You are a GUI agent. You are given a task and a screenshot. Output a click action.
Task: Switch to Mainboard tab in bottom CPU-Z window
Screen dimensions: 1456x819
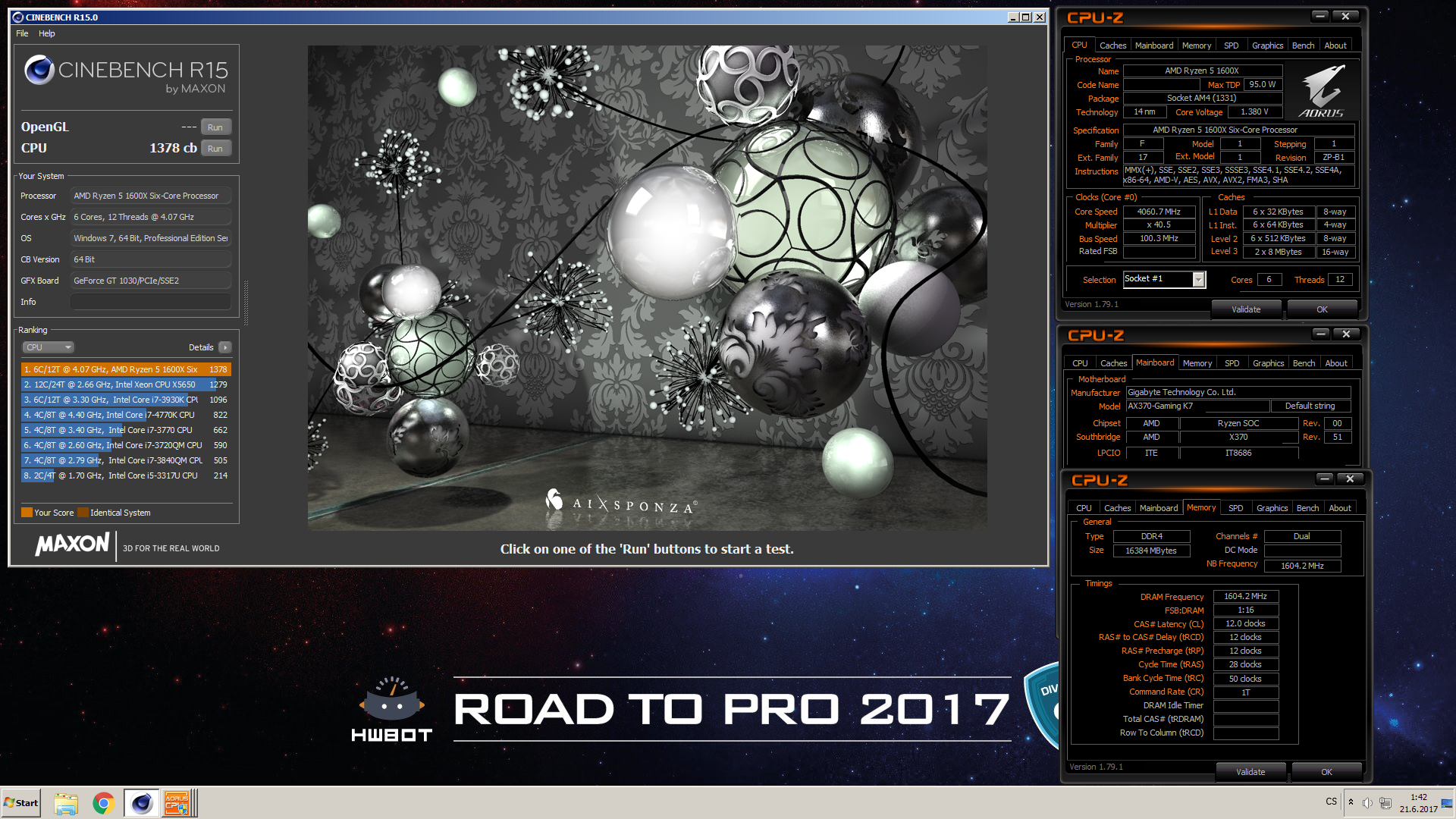pos(1159,508)
